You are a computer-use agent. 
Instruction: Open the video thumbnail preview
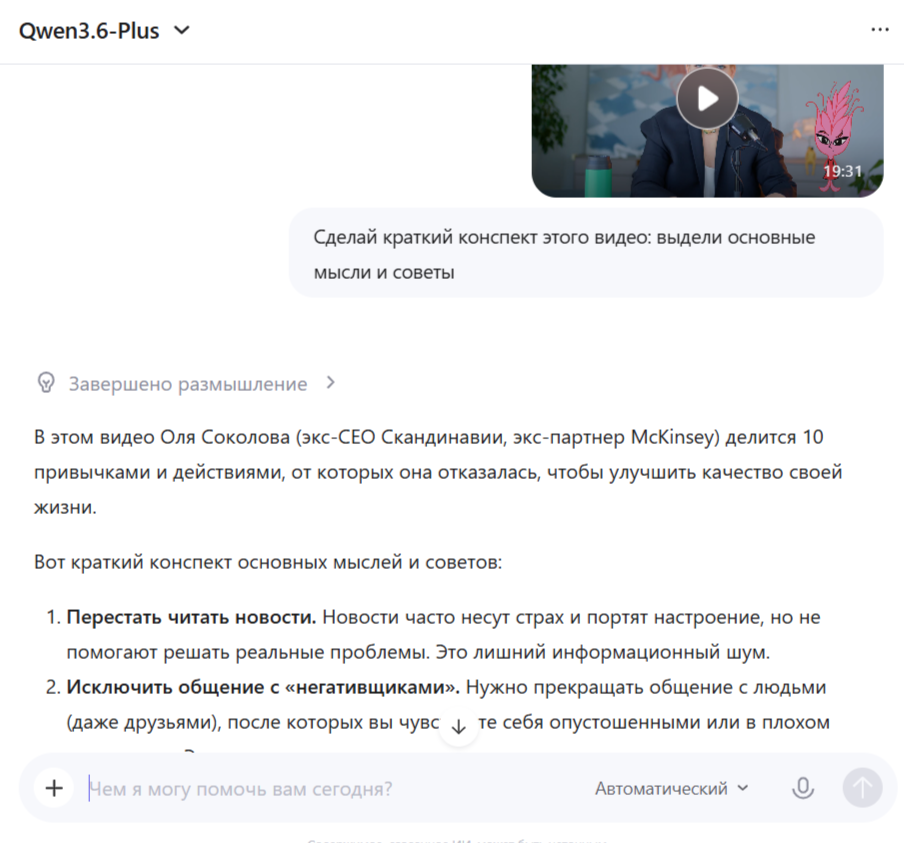tap(707, 131)
